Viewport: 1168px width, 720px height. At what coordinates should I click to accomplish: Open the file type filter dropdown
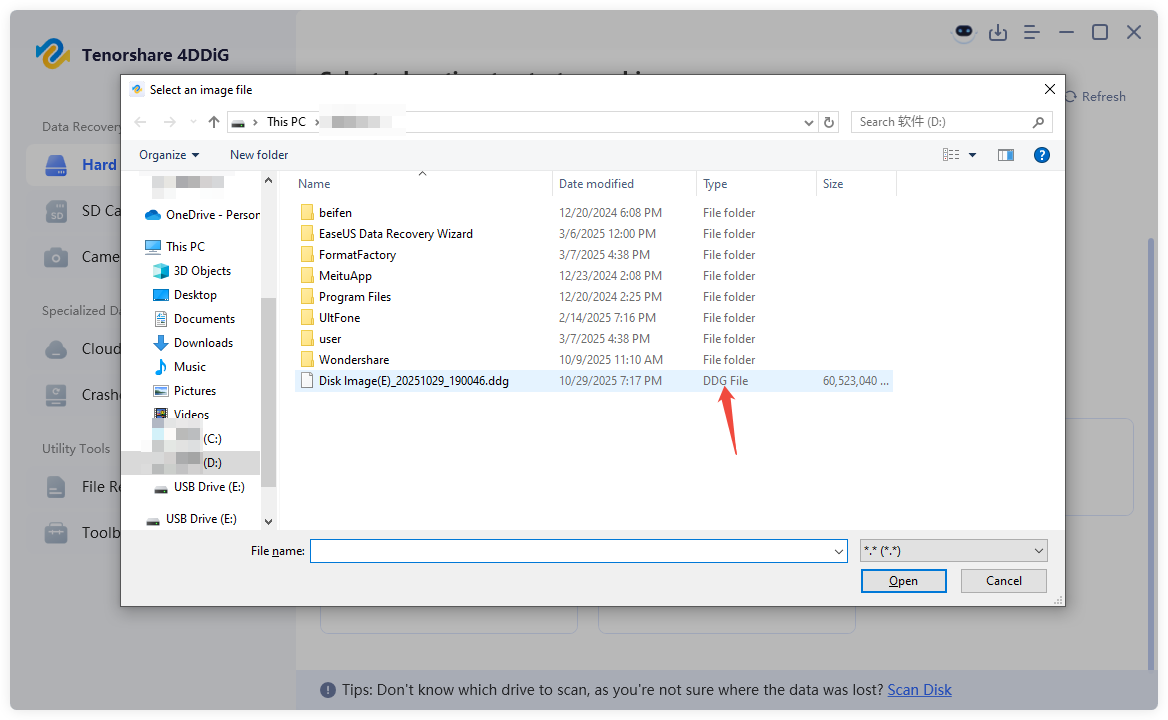click(x=953, y=551)
